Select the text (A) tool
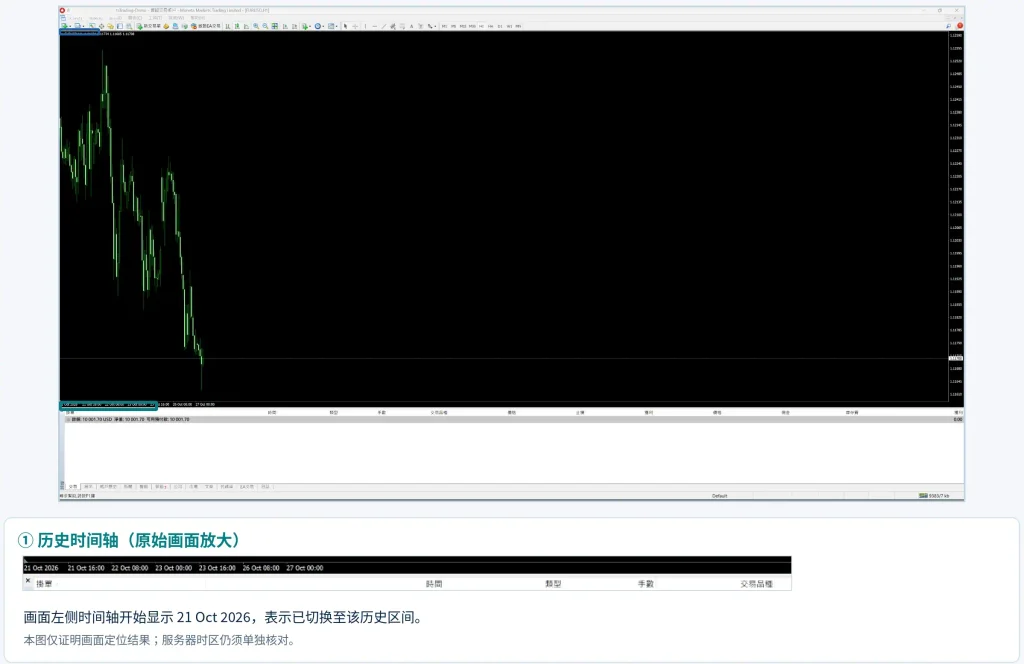1024x664 pixels. click(x=411, y=26)
